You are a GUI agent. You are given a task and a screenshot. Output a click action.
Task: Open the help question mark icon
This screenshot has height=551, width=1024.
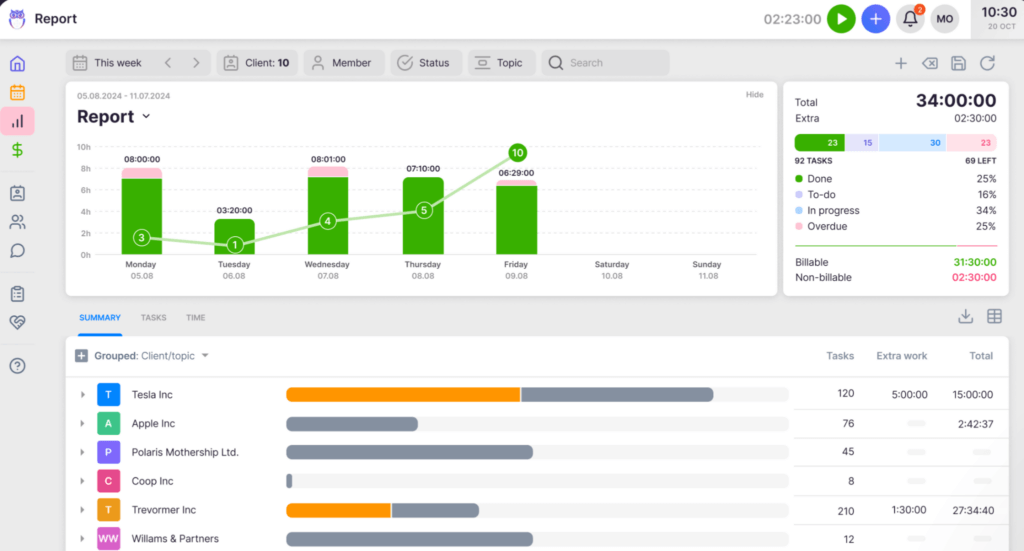coord(17,366)
